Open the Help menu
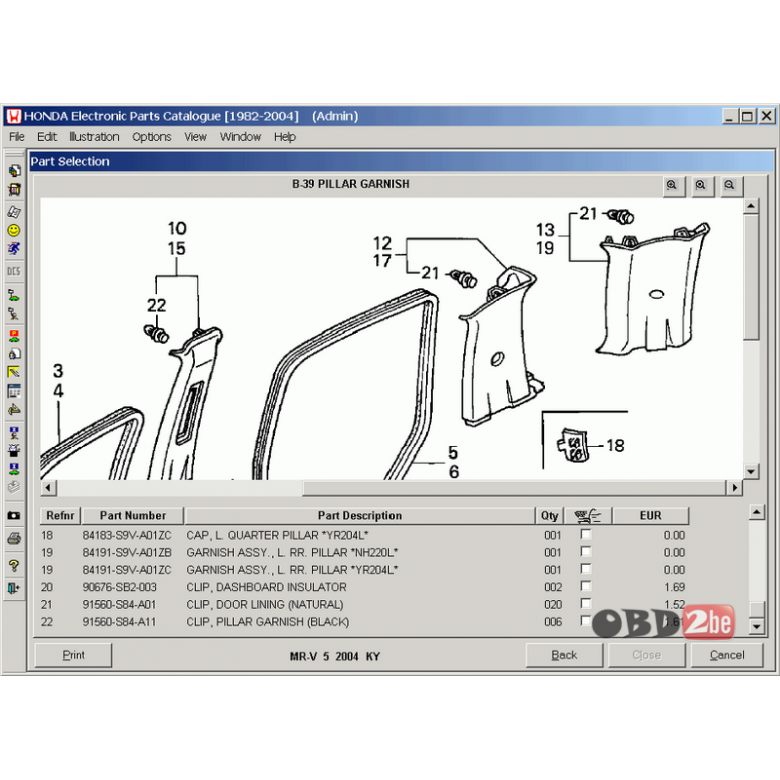 pos(285,137)
